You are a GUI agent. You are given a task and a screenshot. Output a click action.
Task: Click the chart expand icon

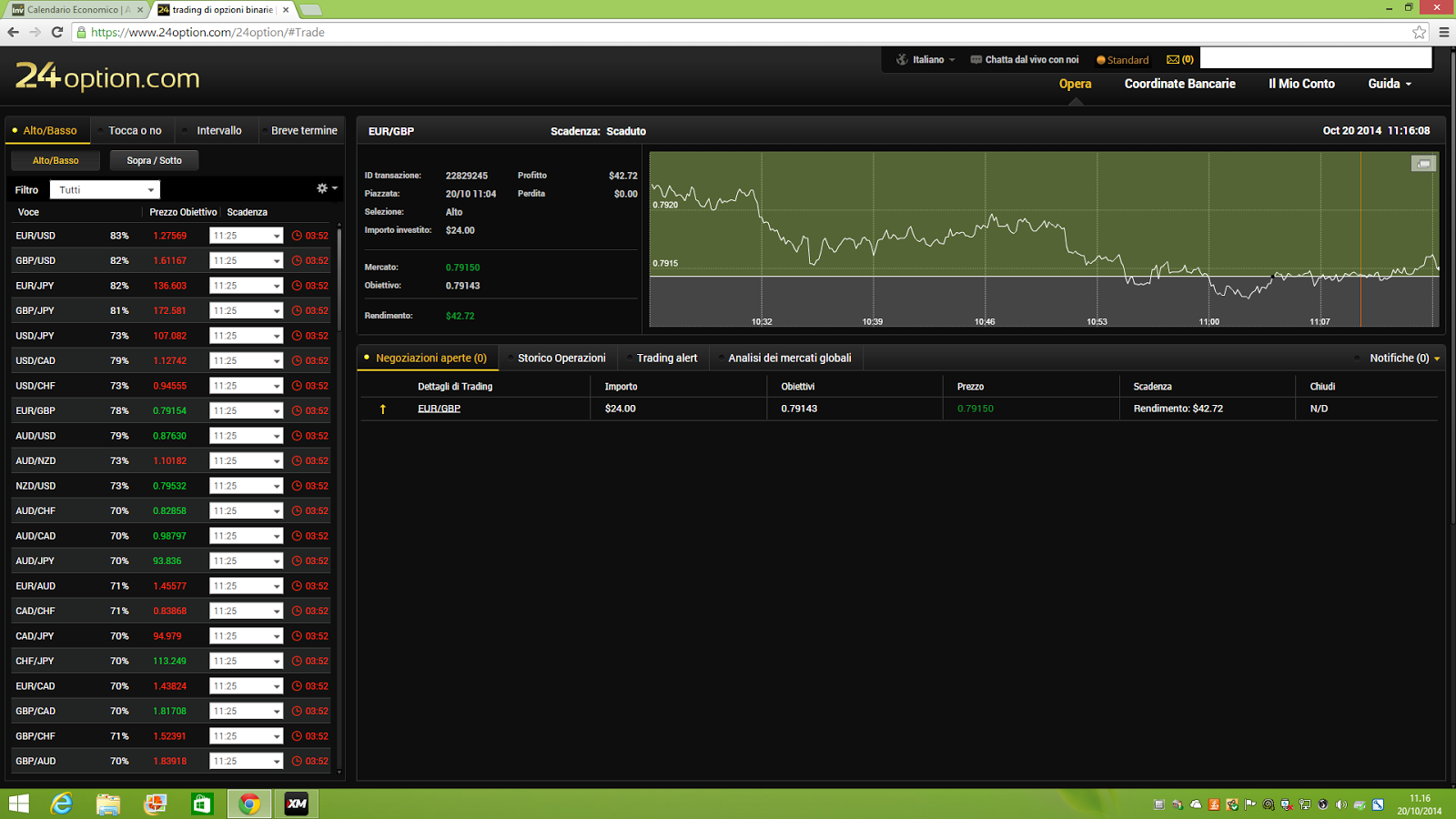tap(1423, 164)
